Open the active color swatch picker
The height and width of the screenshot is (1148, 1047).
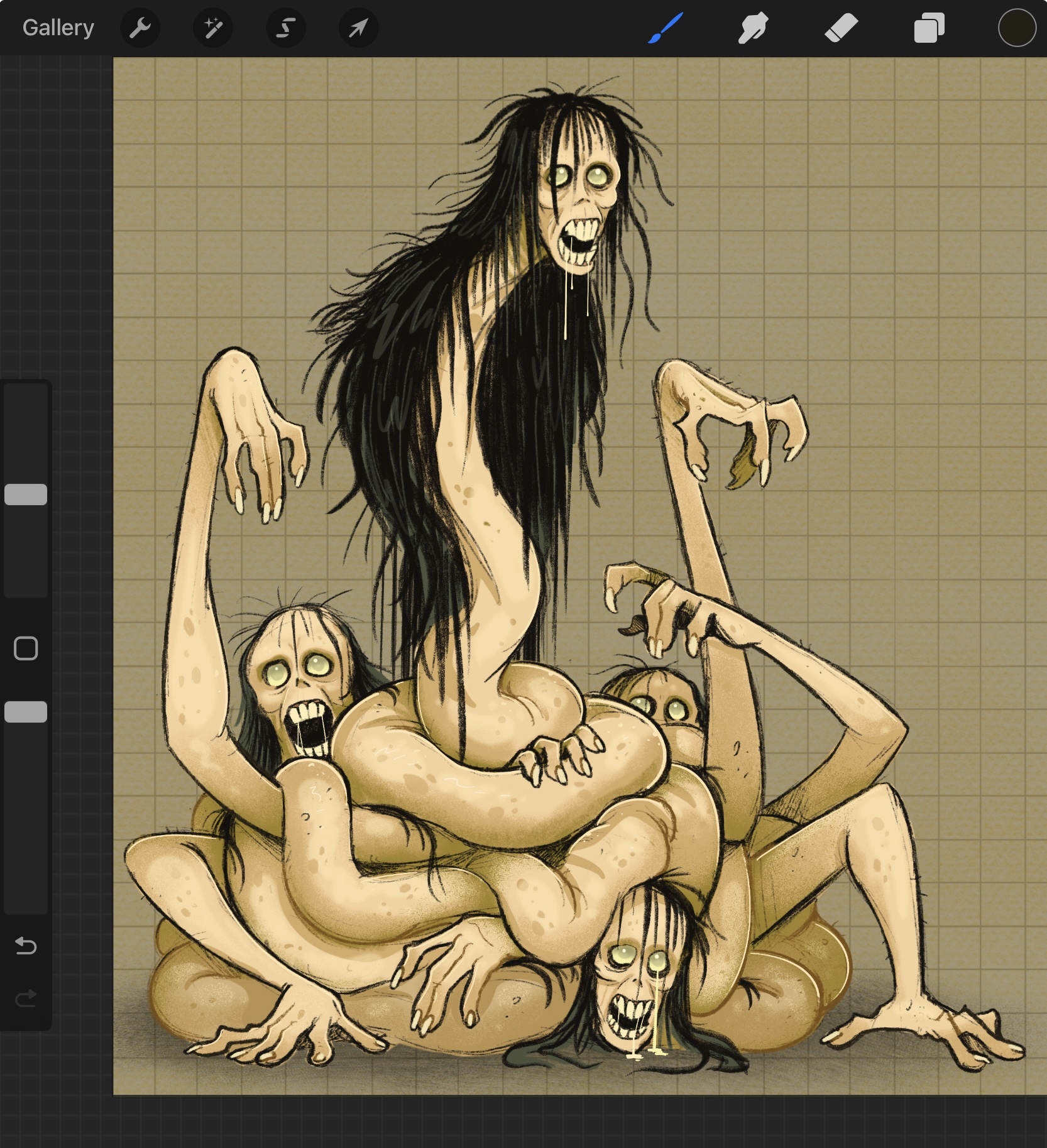[1016, 28]
